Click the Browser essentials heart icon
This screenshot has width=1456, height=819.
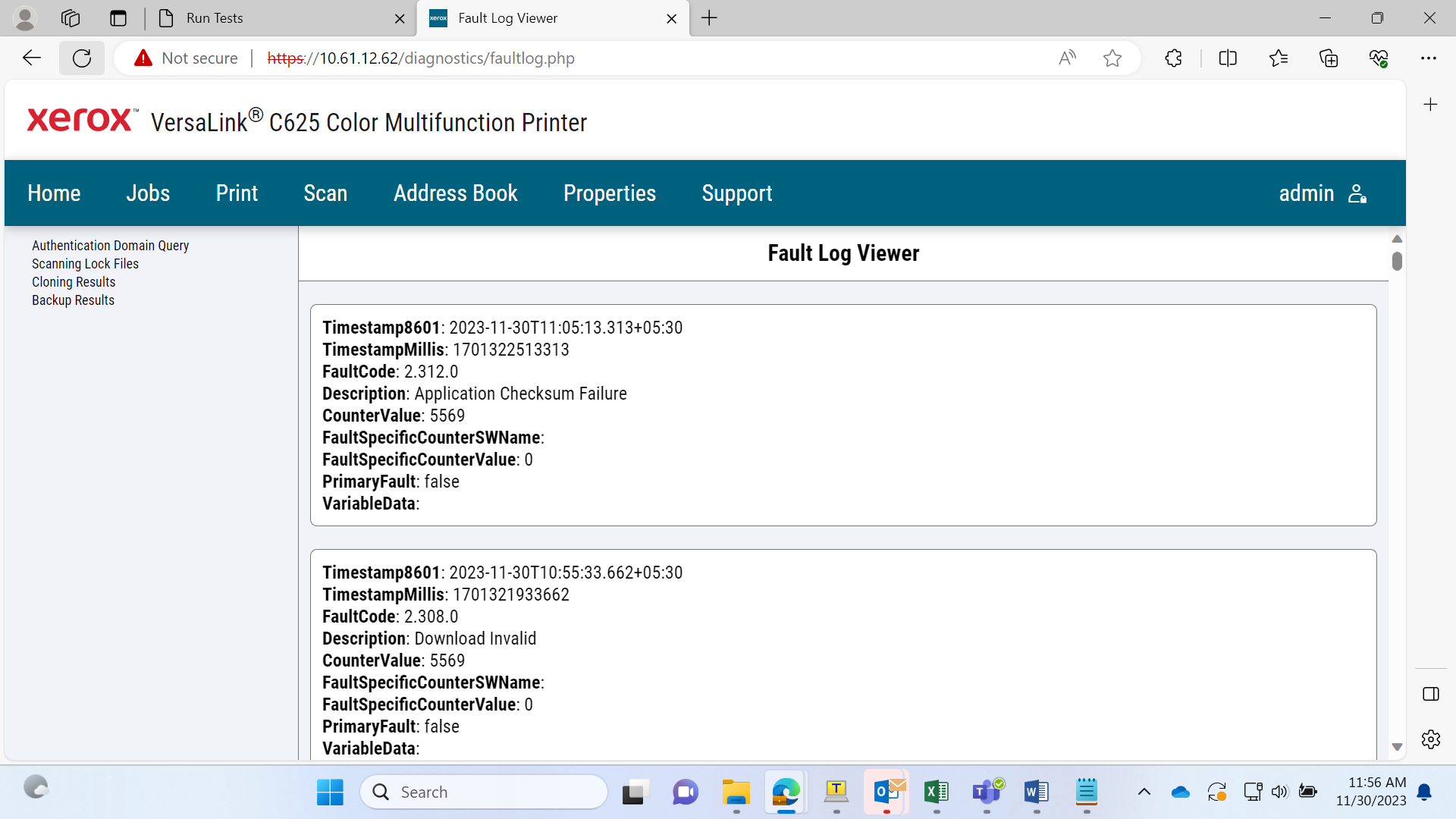coord(1379,58)
